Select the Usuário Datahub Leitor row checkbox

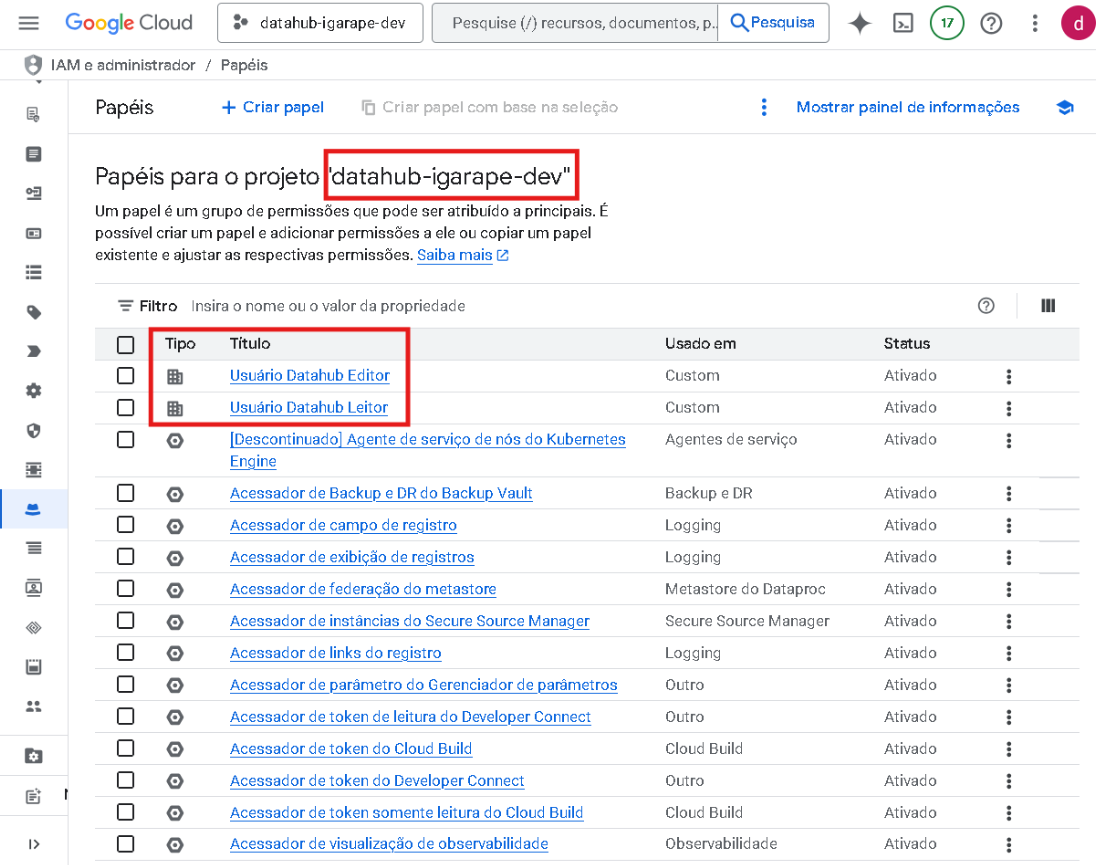pyautogui.click(x=125, y=408)
